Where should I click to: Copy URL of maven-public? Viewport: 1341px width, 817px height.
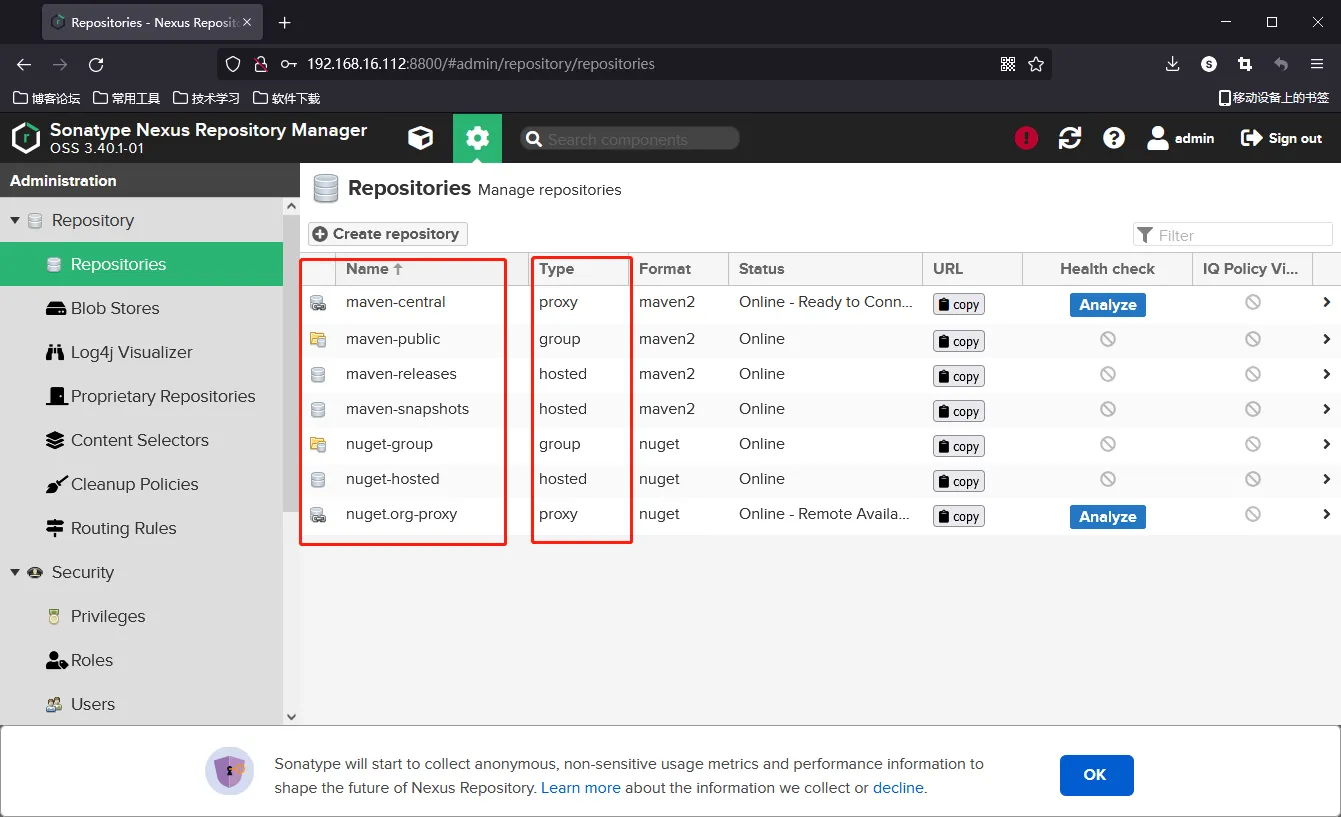(x=959, y=341)
